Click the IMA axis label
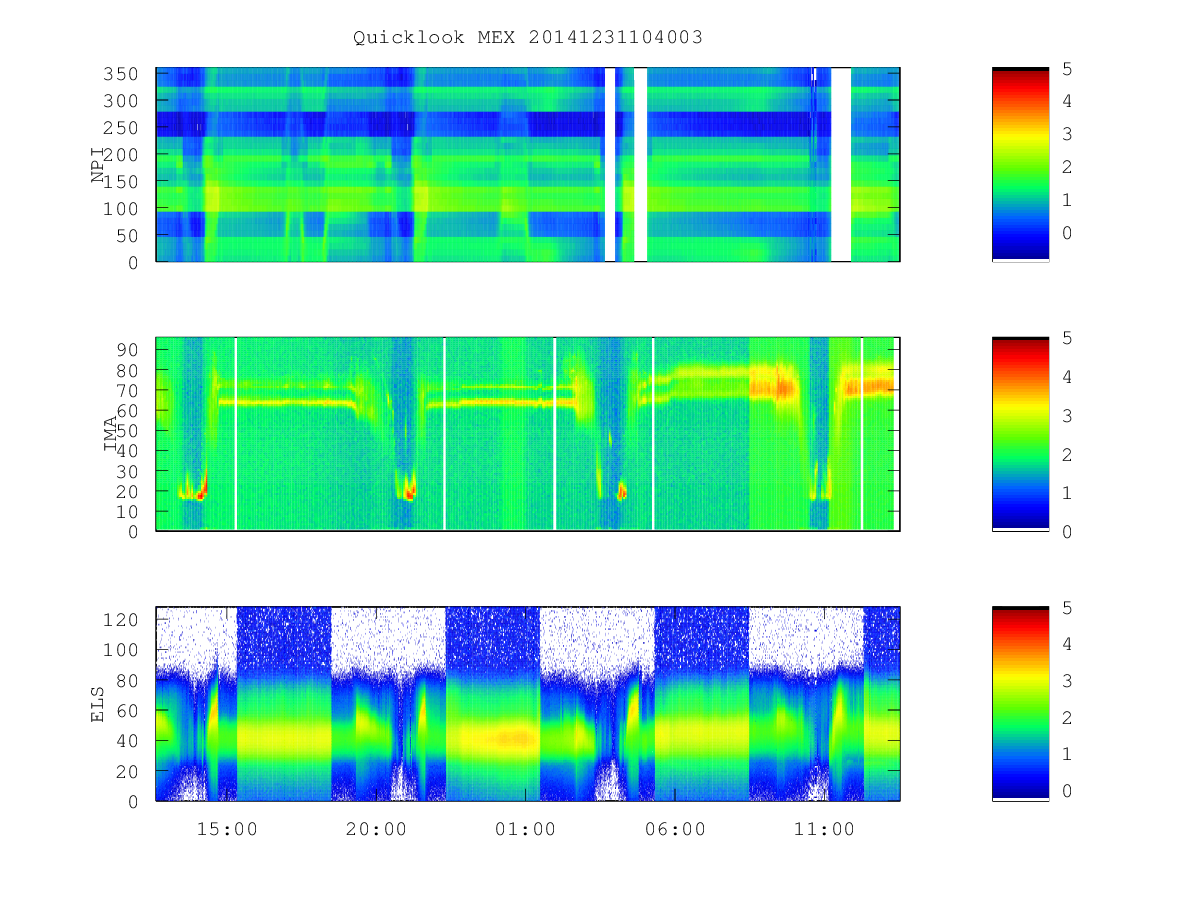 coord(111,434)
